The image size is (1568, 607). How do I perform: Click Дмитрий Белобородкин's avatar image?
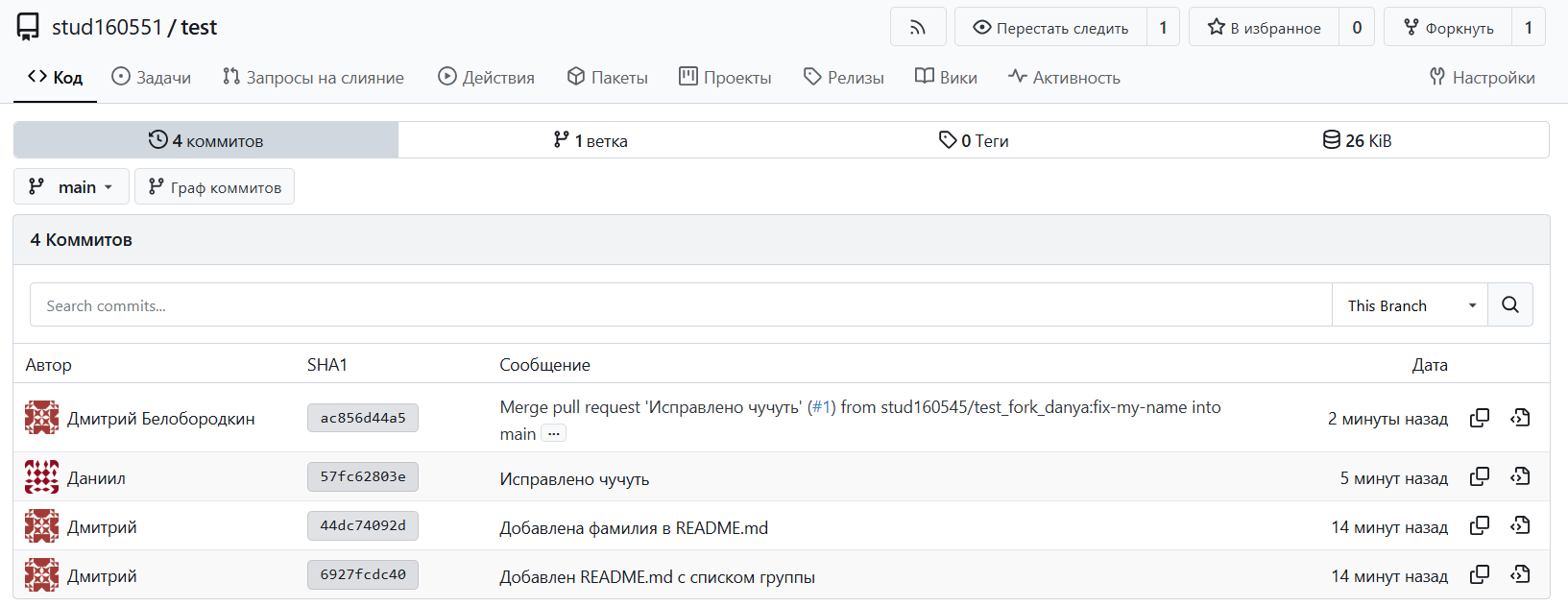click(x=41, y=418)
